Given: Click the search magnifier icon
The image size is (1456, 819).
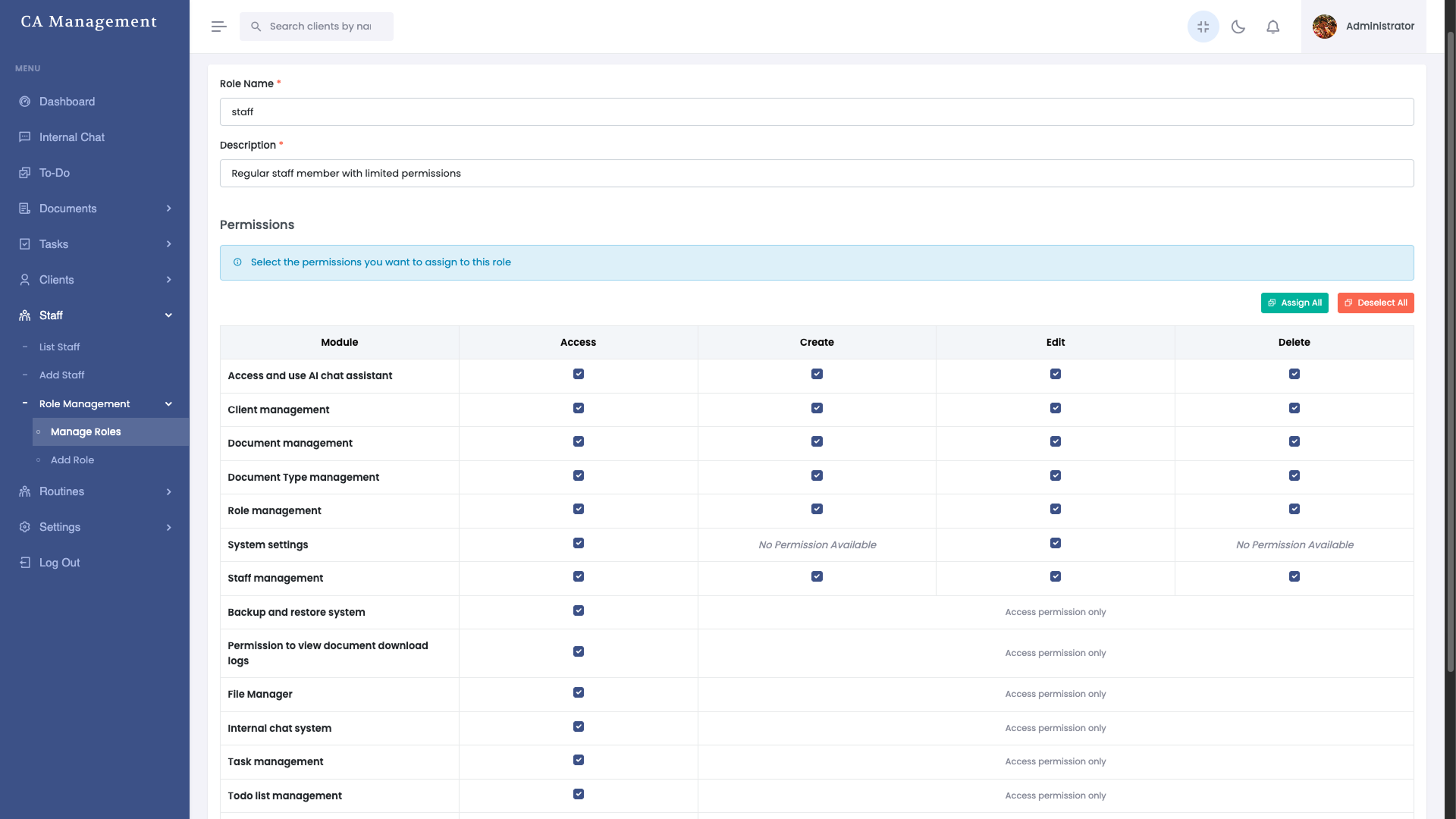Looking at the screenshot, I should tap(256, 27).
